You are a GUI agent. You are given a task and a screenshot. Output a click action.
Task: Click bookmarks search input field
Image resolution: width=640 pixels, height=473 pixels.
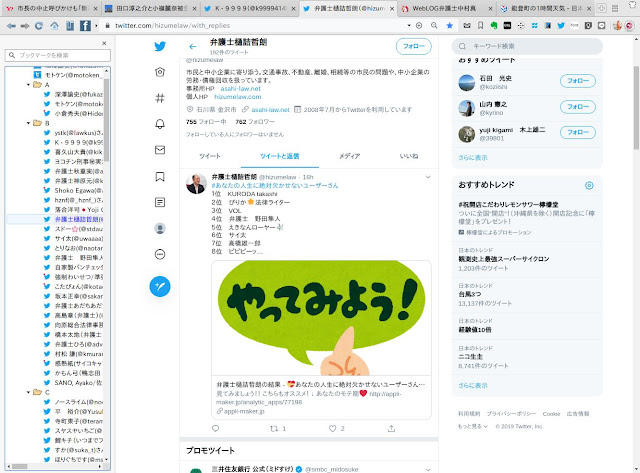[x=58, y=55]
